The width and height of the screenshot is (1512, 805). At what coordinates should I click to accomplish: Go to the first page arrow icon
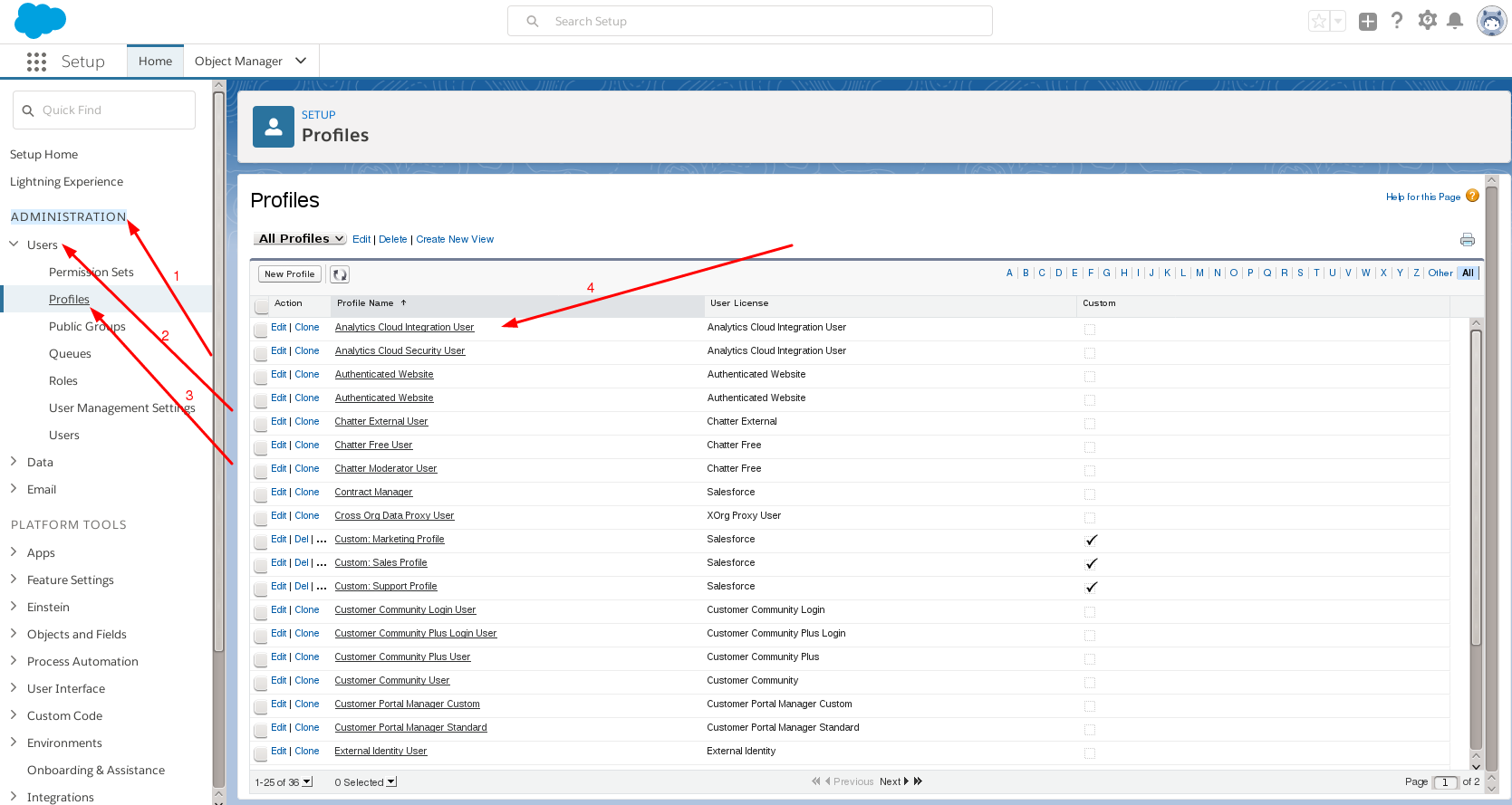coord(816,781)
